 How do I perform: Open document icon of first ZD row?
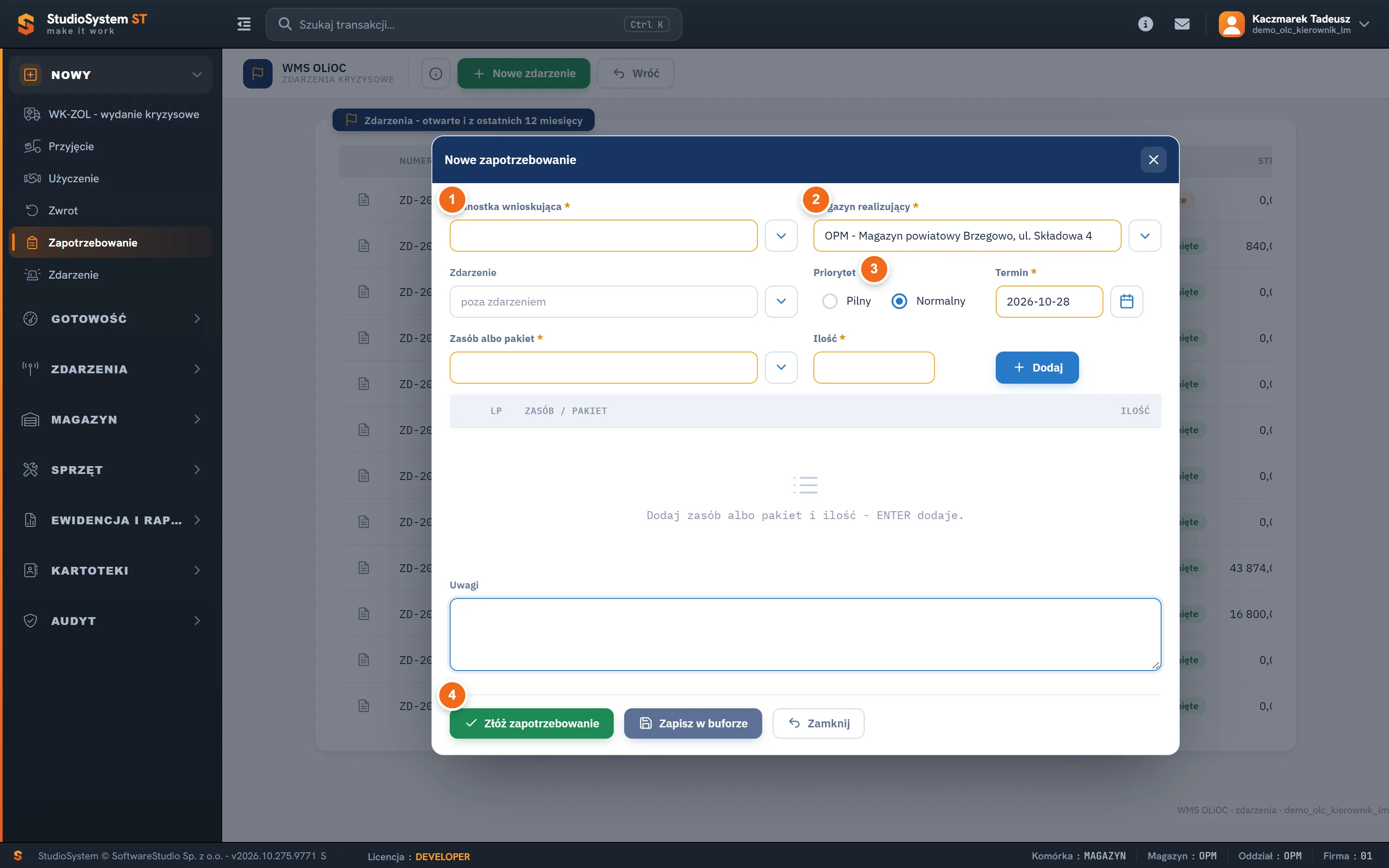363,200
